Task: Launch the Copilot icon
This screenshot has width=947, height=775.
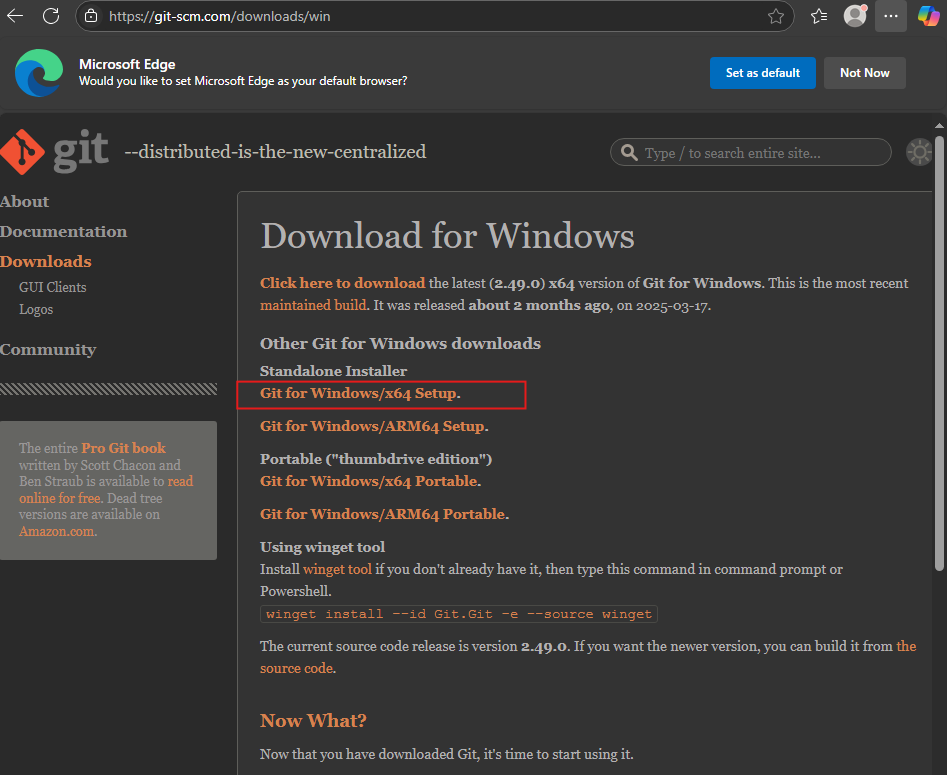Action: [x=929, y=16]
